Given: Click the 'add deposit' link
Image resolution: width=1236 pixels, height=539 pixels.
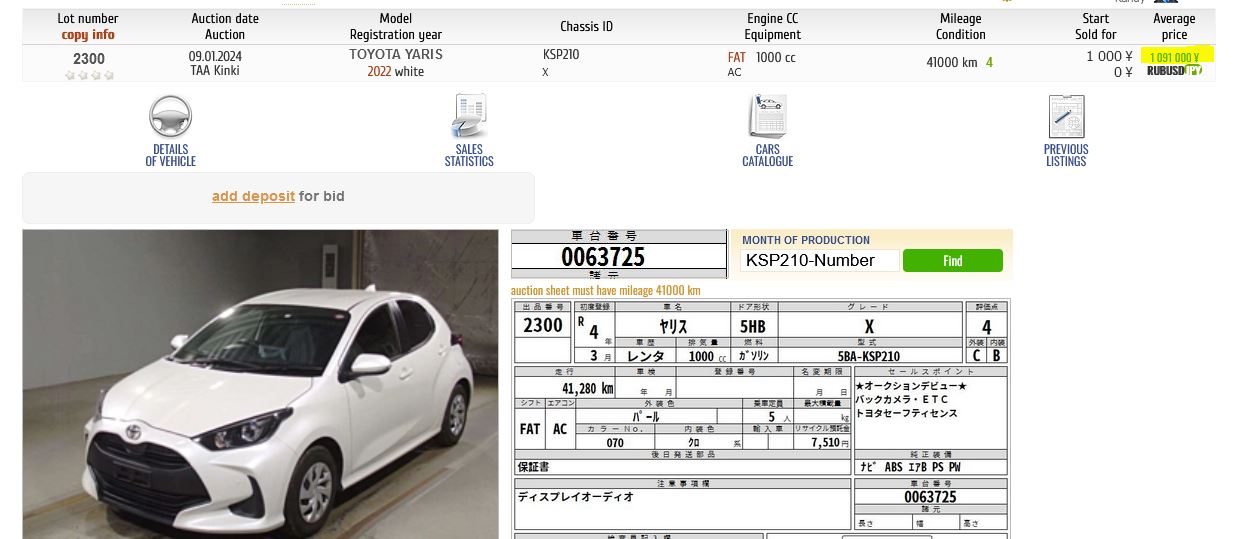Looking at the screenshot, I should pos(253,196).
